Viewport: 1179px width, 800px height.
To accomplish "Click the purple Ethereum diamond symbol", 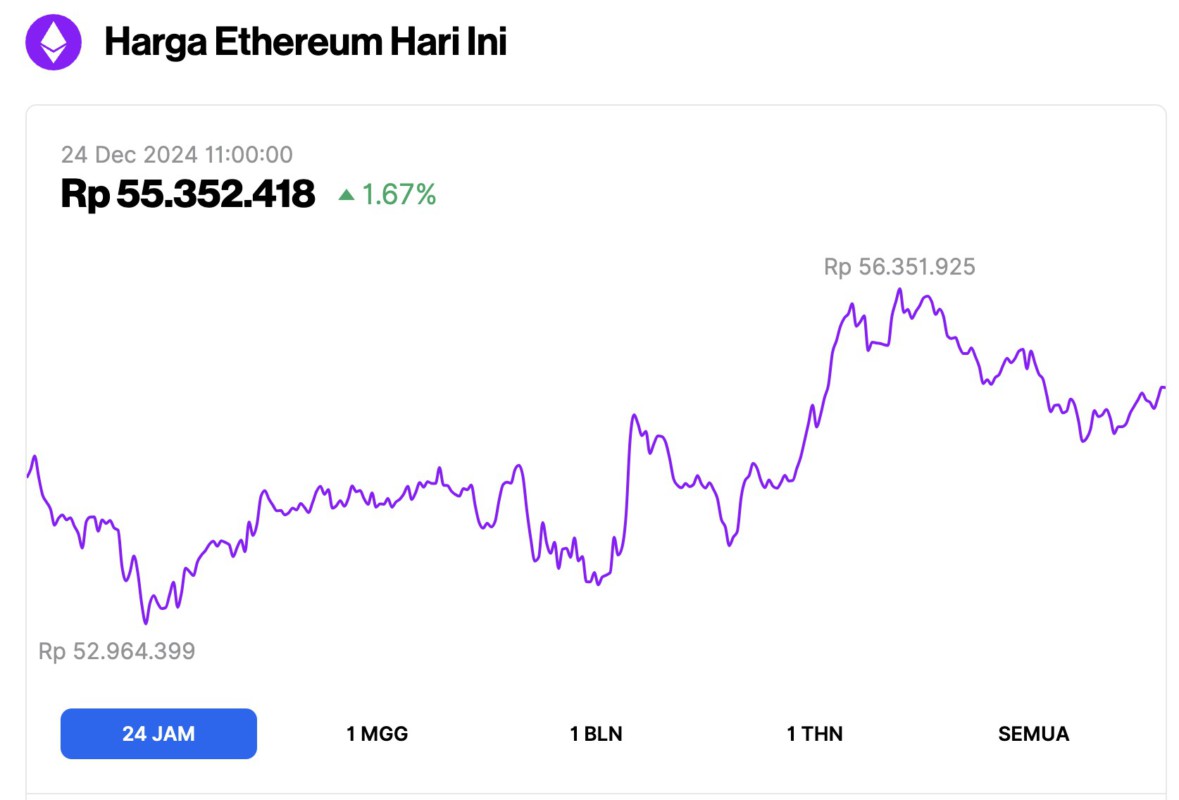I will (55, 42).
